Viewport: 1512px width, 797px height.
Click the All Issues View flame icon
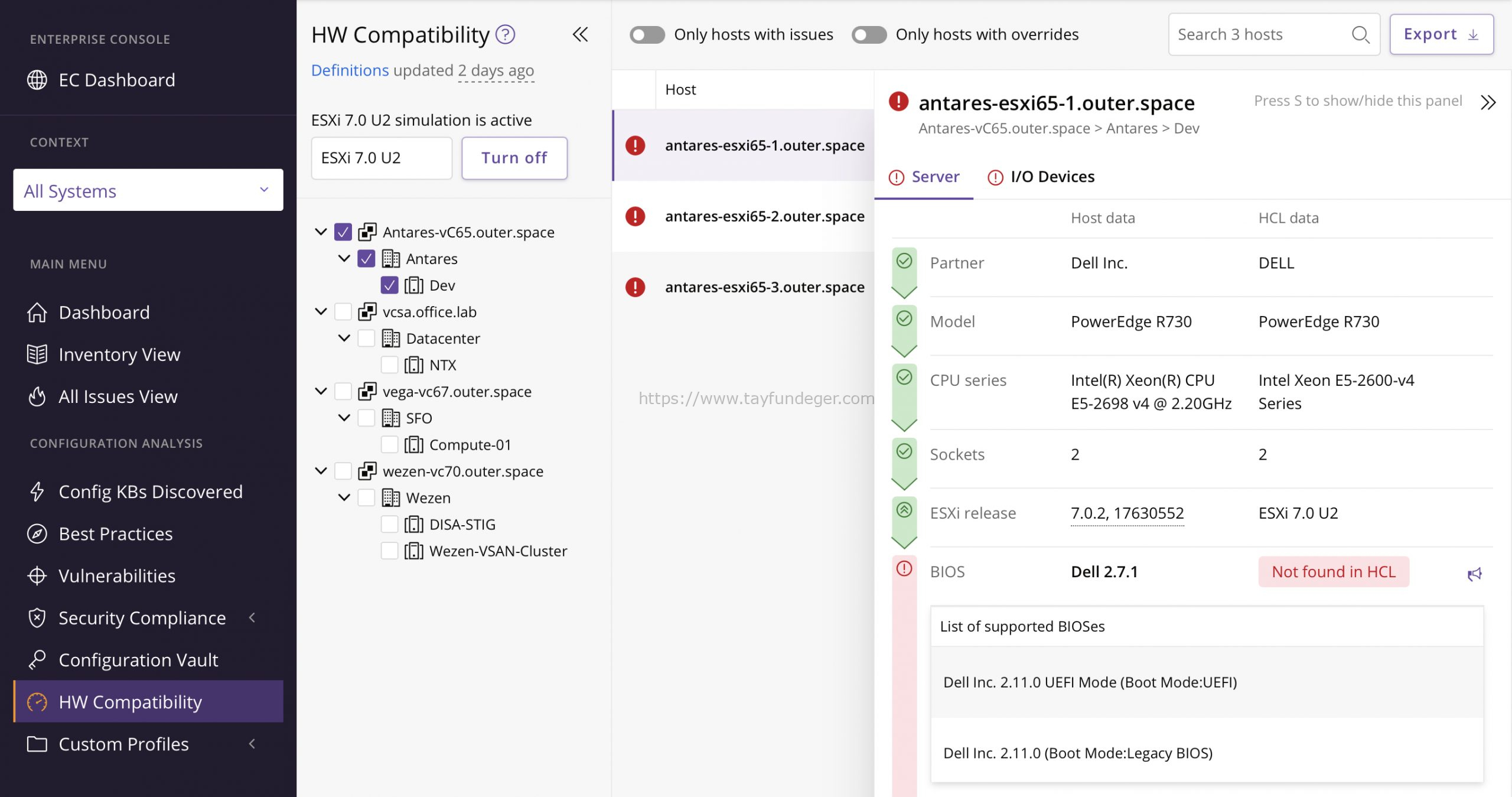pos(37,396)
